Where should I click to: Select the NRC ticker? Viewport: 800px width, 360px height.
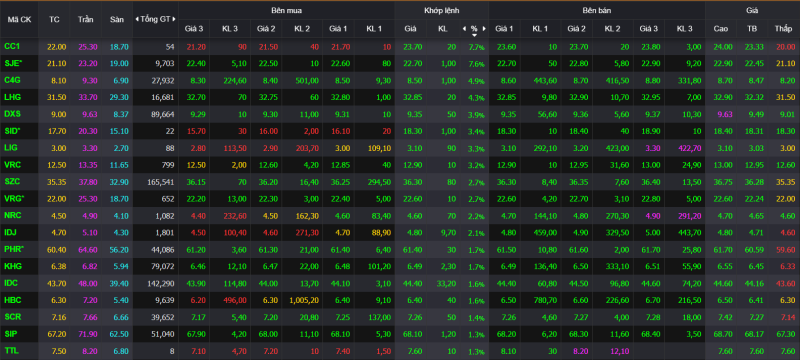tap(12, 216)
